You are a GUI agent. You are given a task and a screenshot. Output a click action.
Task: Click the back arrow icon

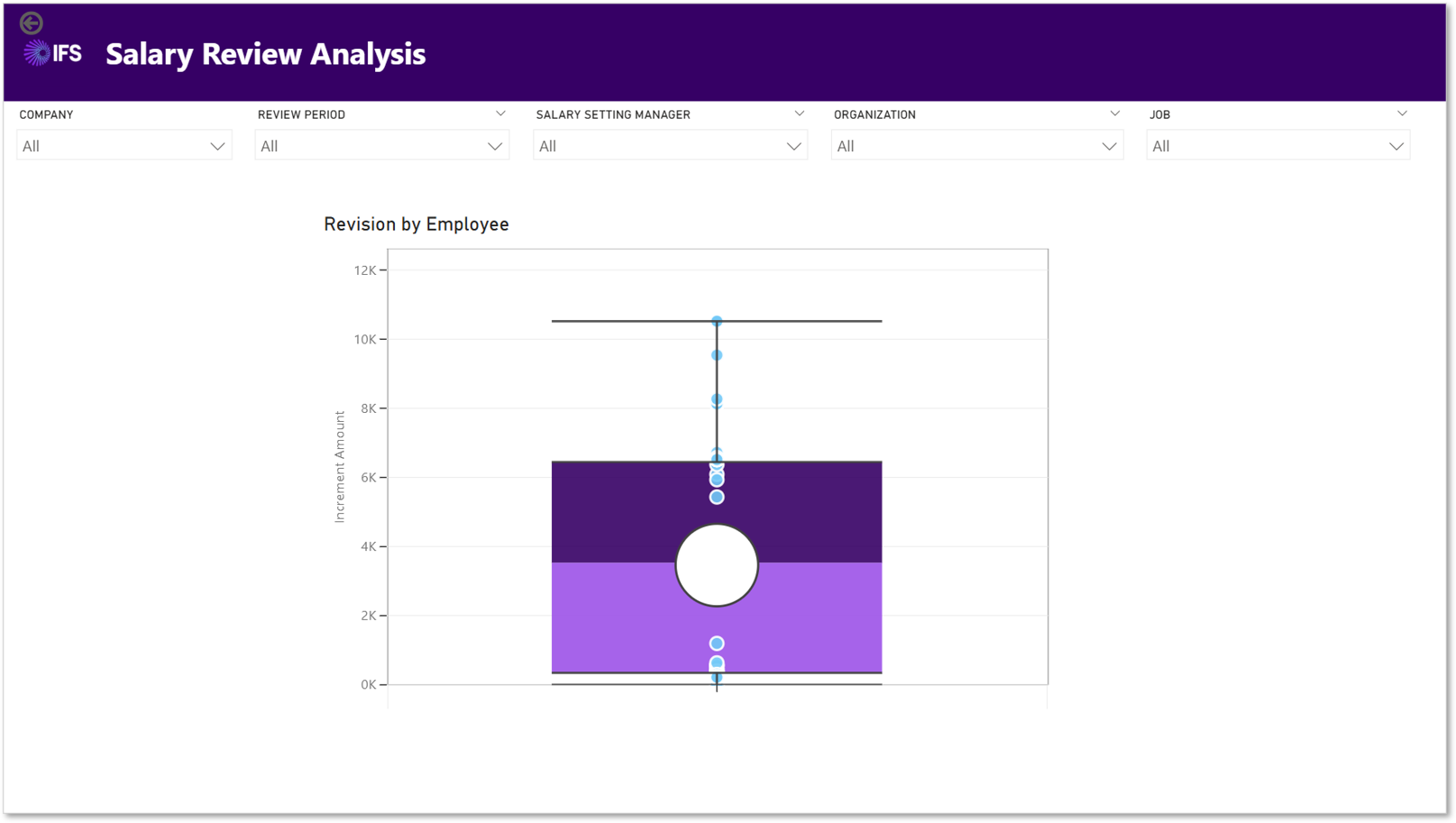click(32, 23)
